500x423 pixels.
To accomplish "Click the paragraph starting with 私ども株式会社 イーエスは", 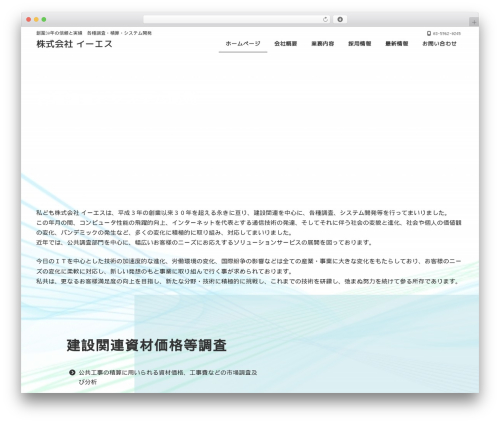I will click(x=249, y=227).
